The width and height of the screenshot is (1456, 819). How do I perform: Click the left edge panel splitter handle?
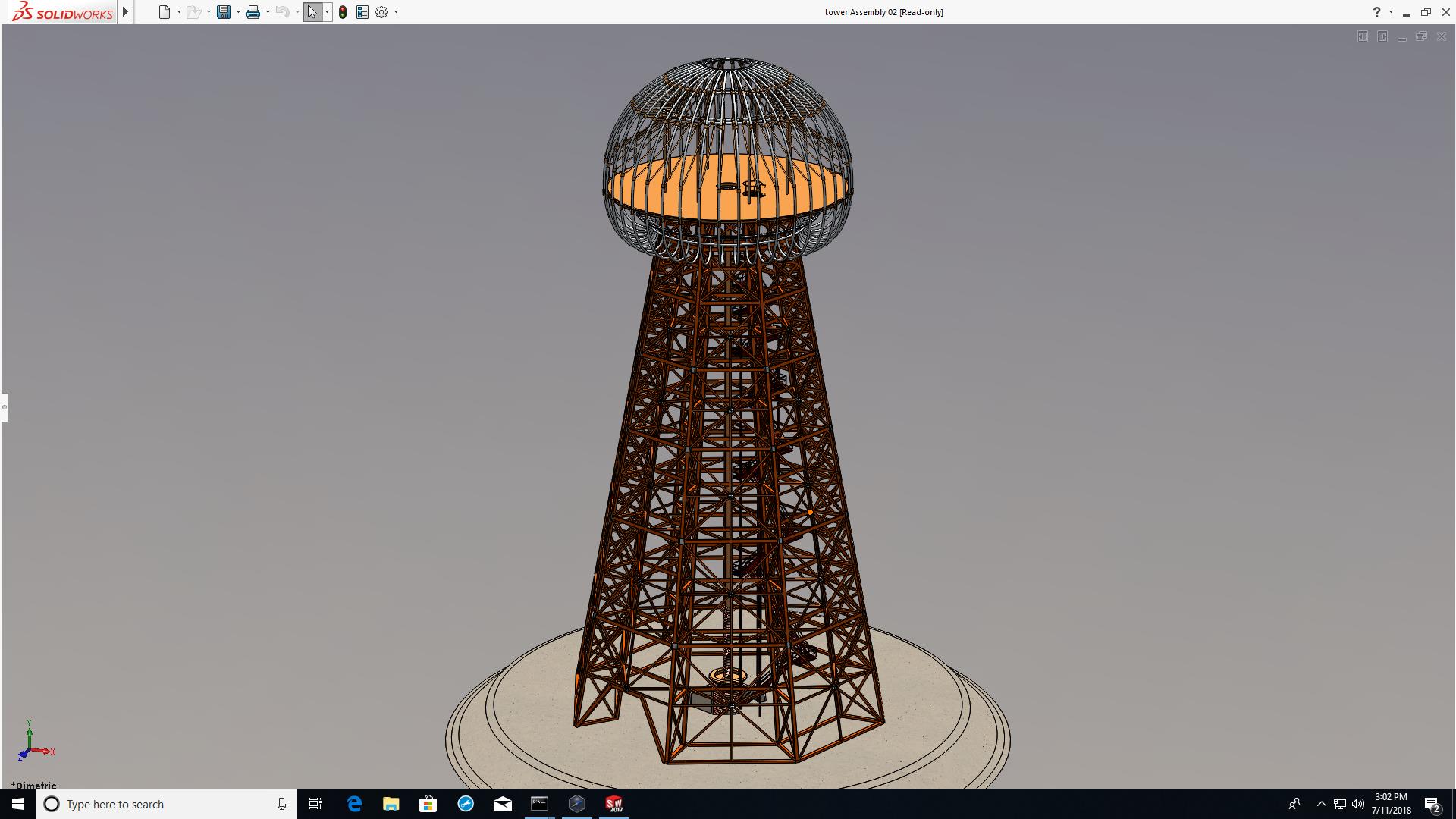(4, 407)
